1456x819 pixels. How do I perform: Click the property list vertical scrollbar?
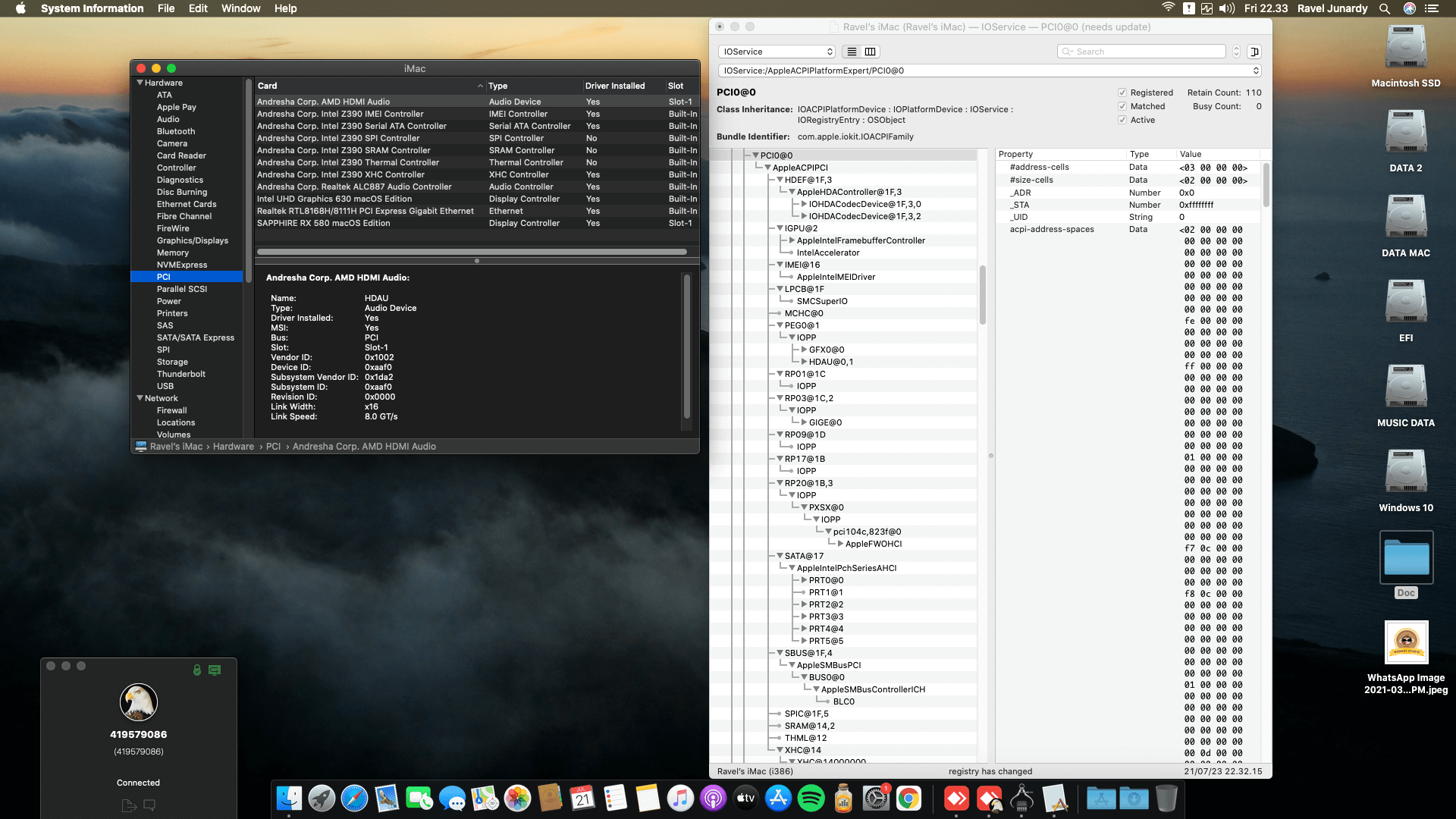[1266, 185]
